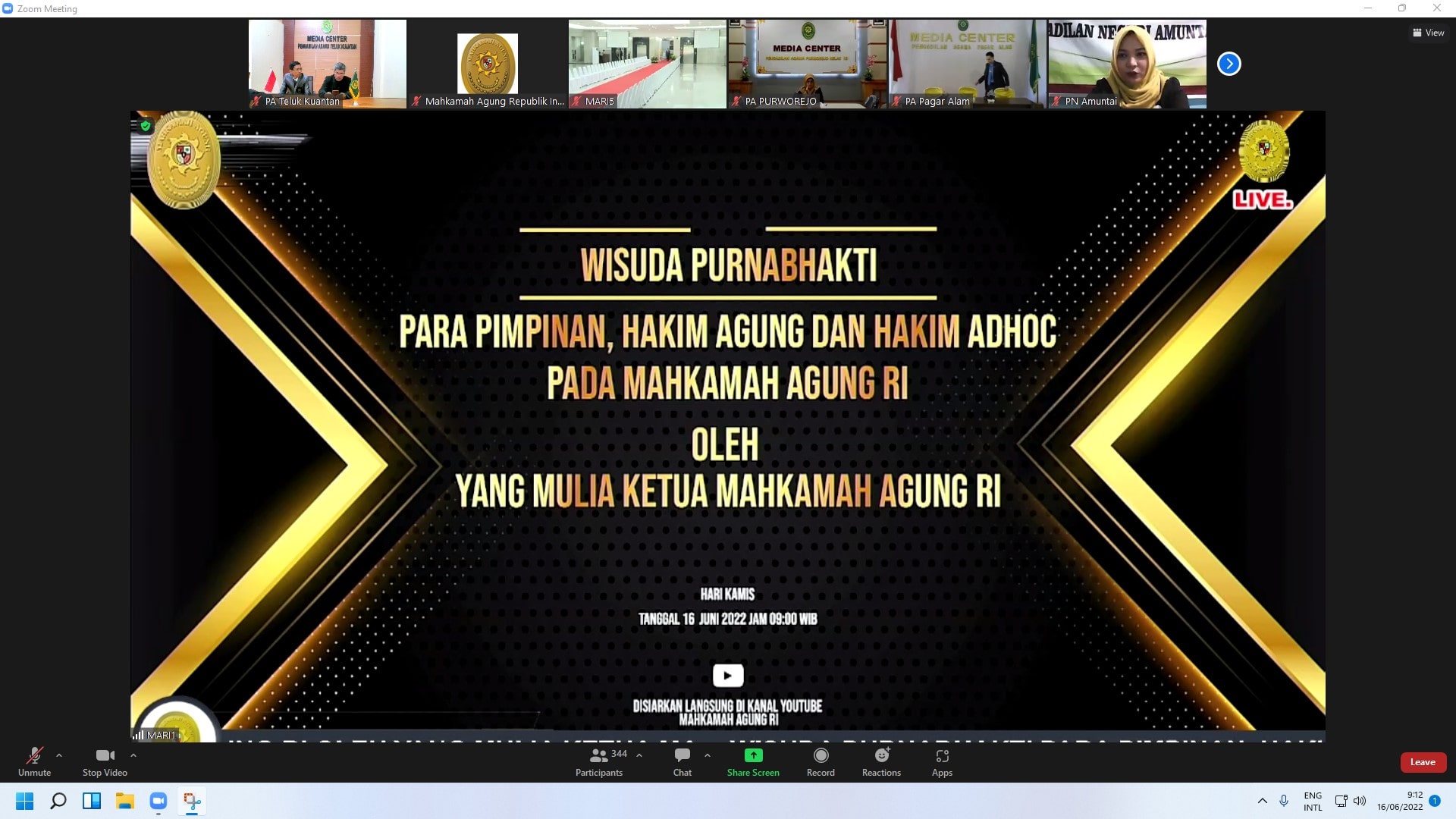Viewport: 1456px width, 819px height.
Task: Change layout with the View button
Action: [x=1429, y=33]
